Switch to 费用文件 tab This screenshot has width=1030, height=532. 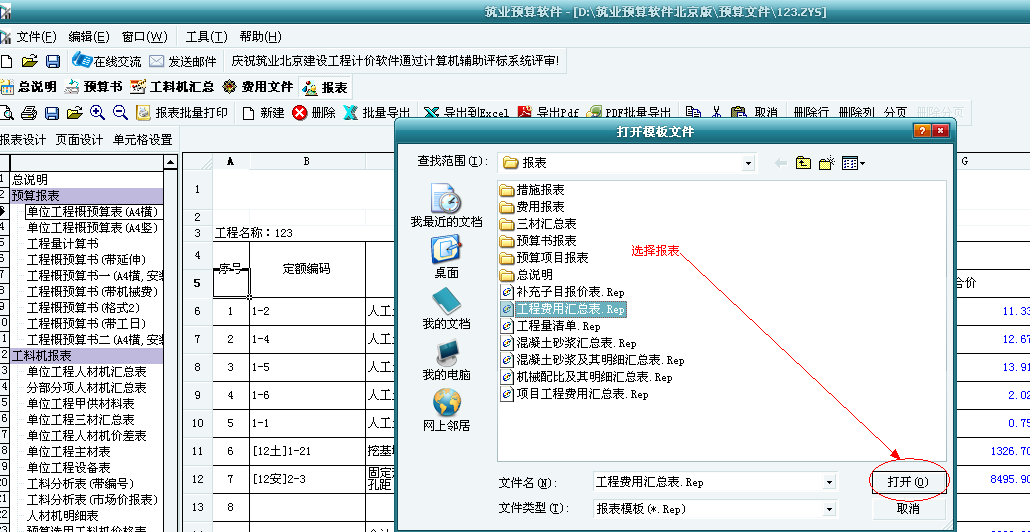point(258,87)
